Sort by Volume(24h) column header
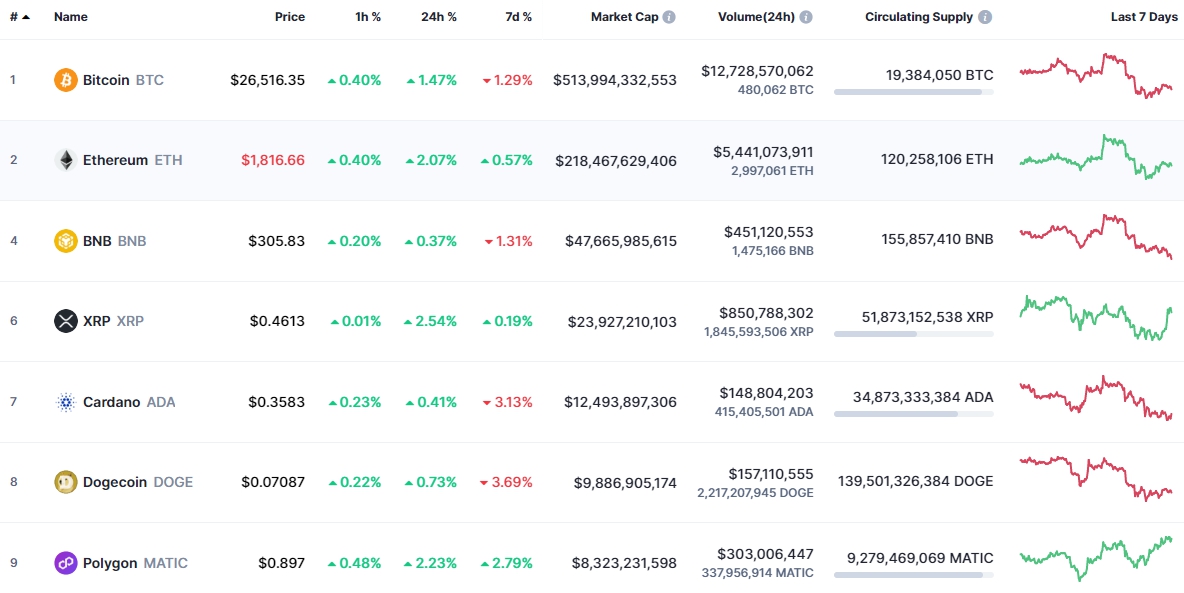1184x593 pixels. click(757, 17)
